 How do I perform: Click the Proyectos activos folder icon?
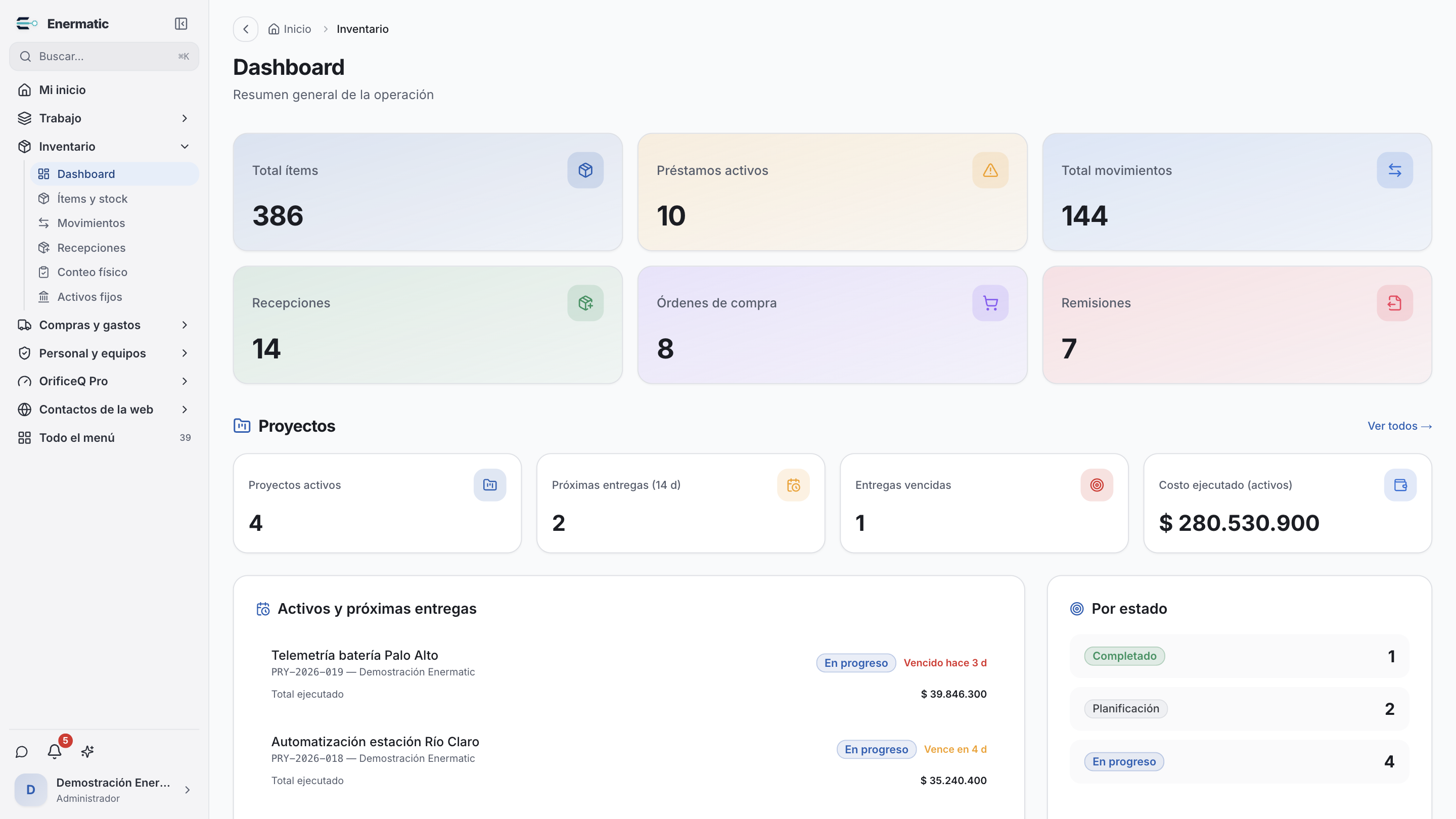coord(490,485)
